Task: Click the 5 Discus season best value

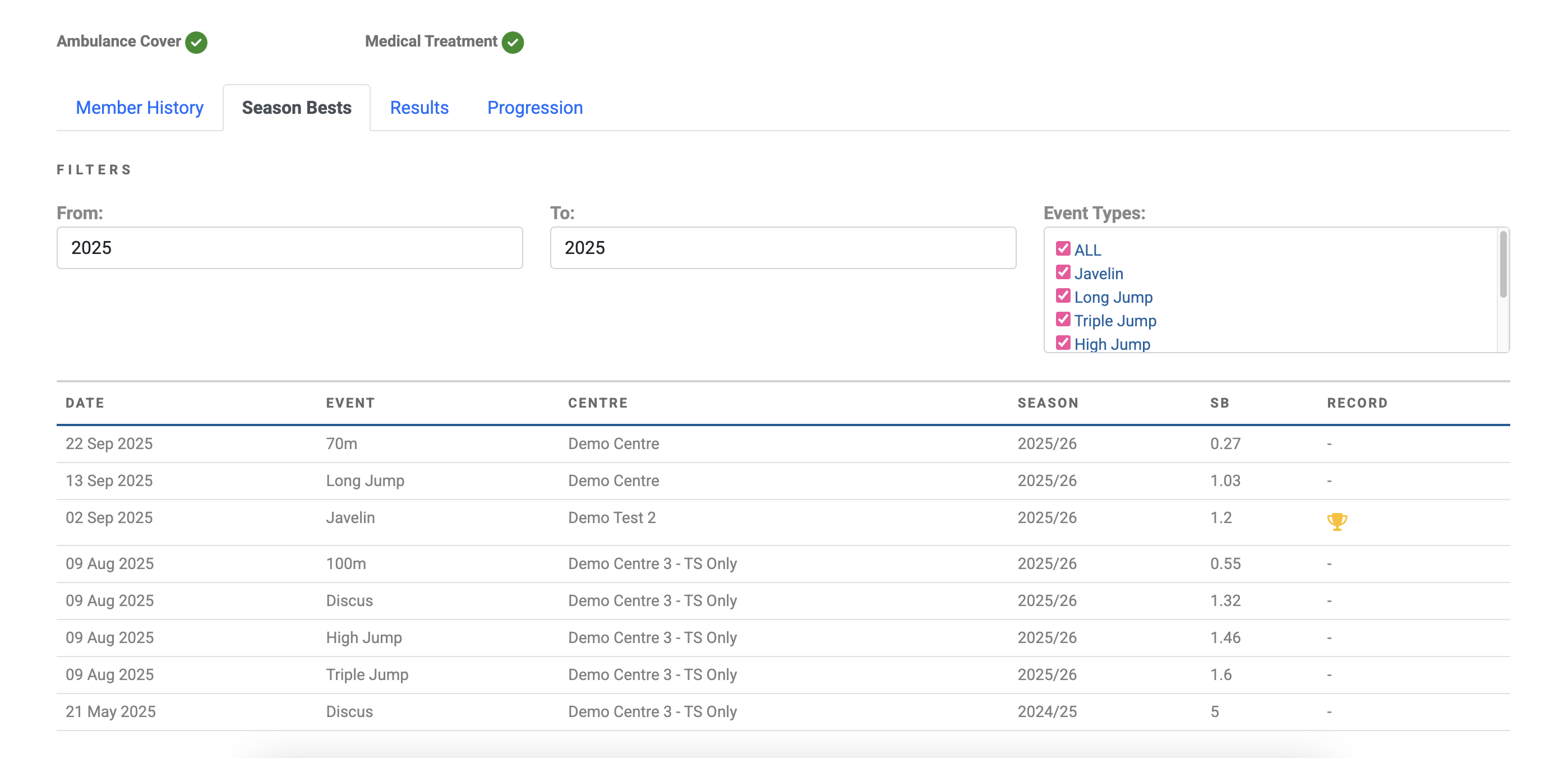Action: click(x=1215, y=712)
